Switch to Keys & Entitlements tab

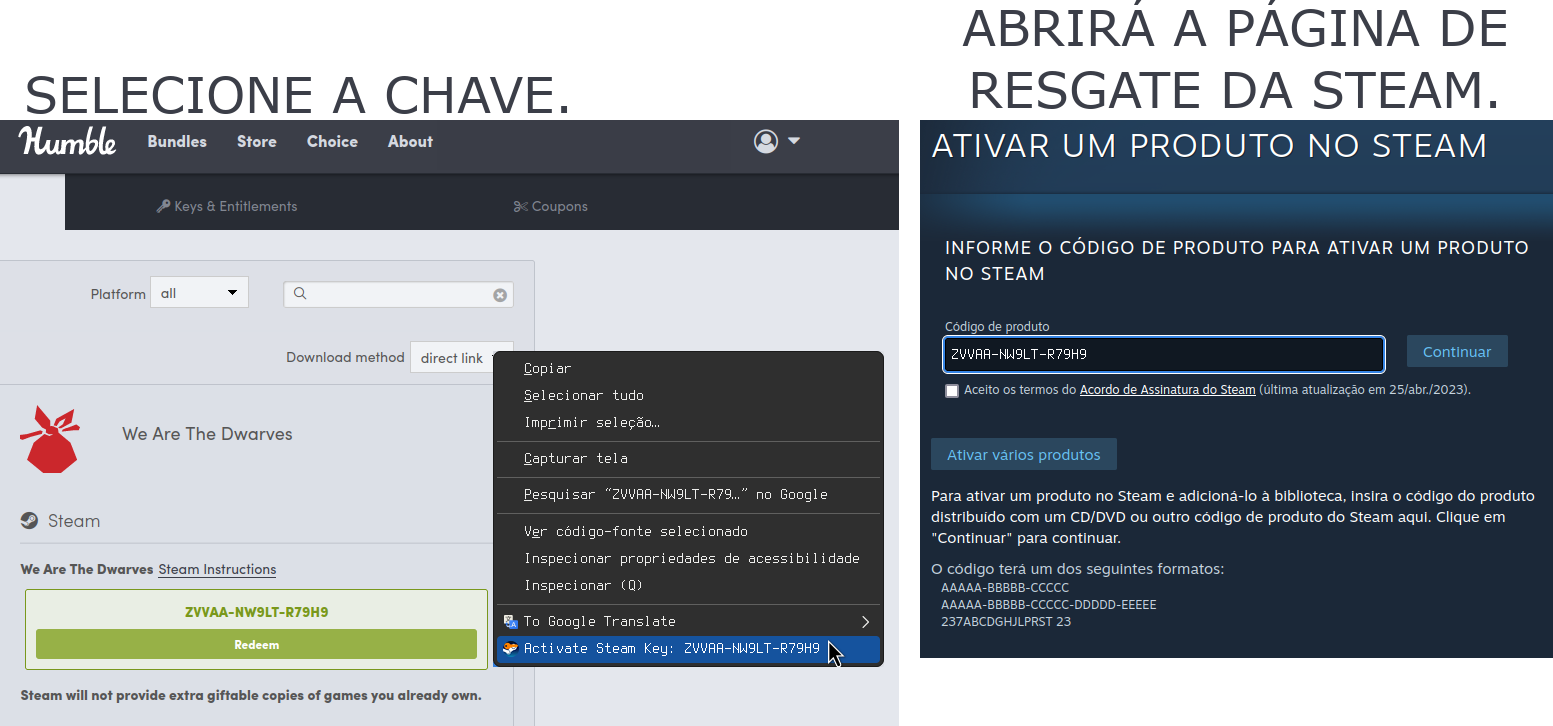click(x=227, y=206)
